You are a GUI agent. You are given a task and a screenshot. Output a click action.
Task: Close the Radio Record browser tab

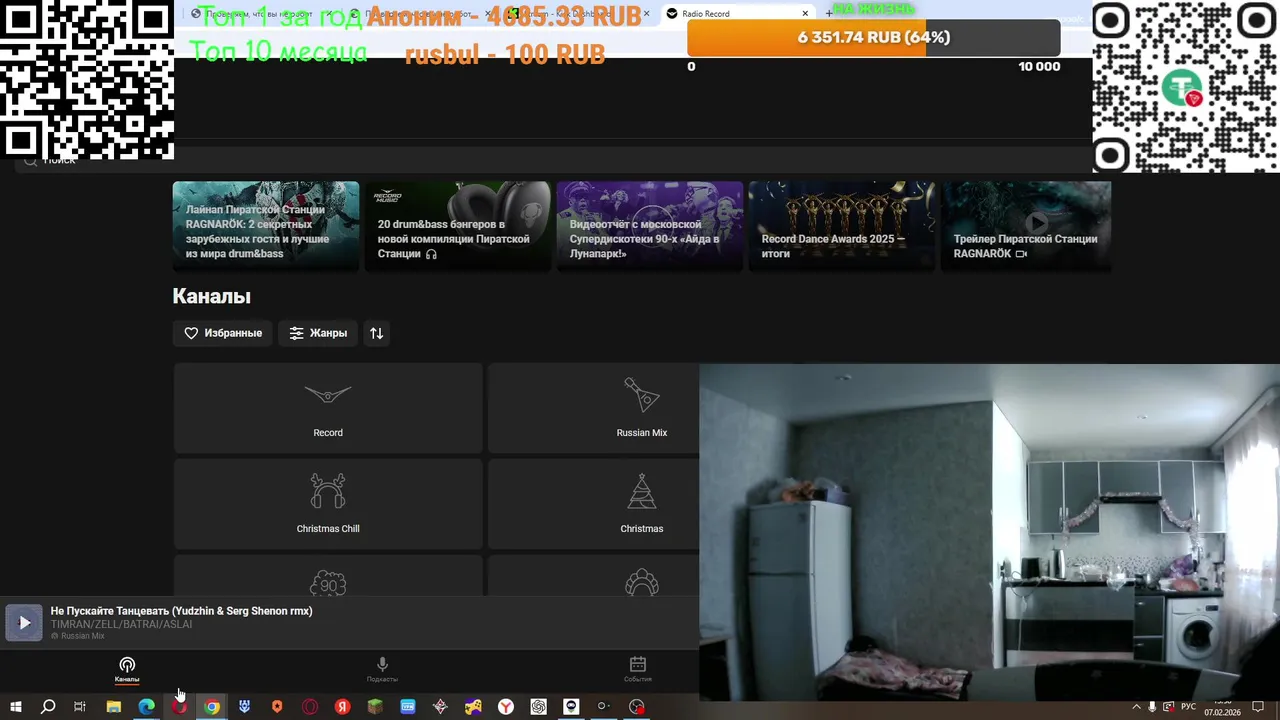pyautogui.click(x=805, y=14)
